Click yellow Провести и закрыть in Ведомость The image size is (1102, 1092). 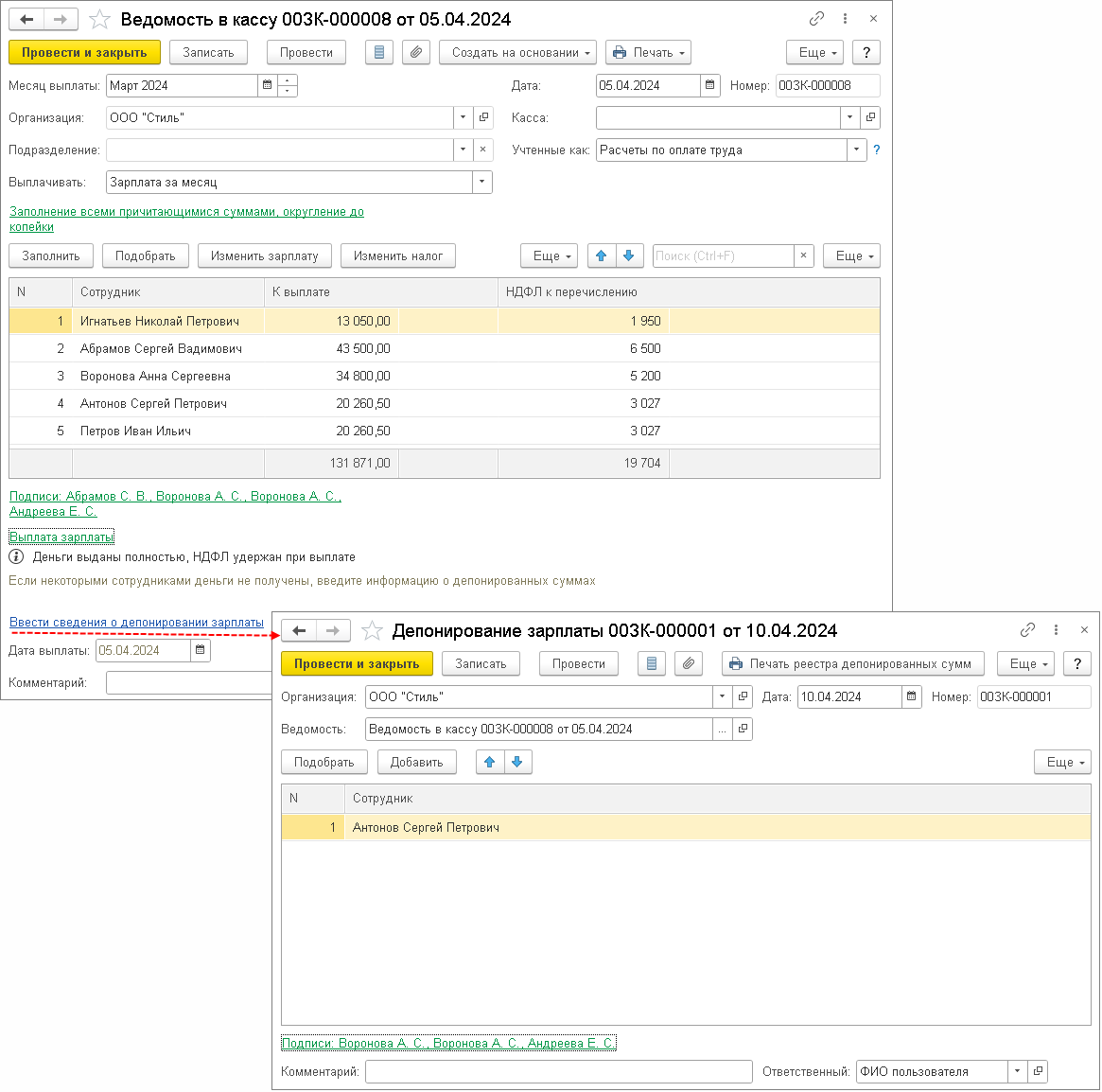pos(84,52)
